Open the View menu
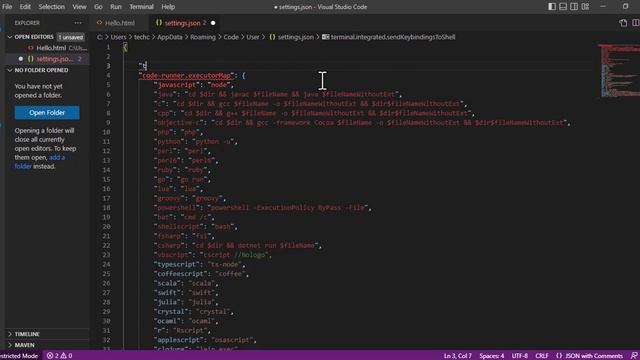640x360 pixels. click(x=79, y=7)
